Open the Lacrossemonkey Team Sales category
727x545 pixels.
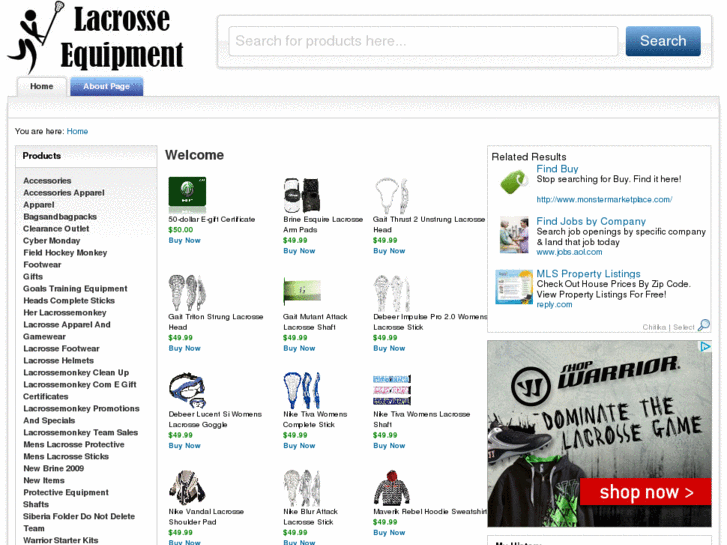[81, 432]
